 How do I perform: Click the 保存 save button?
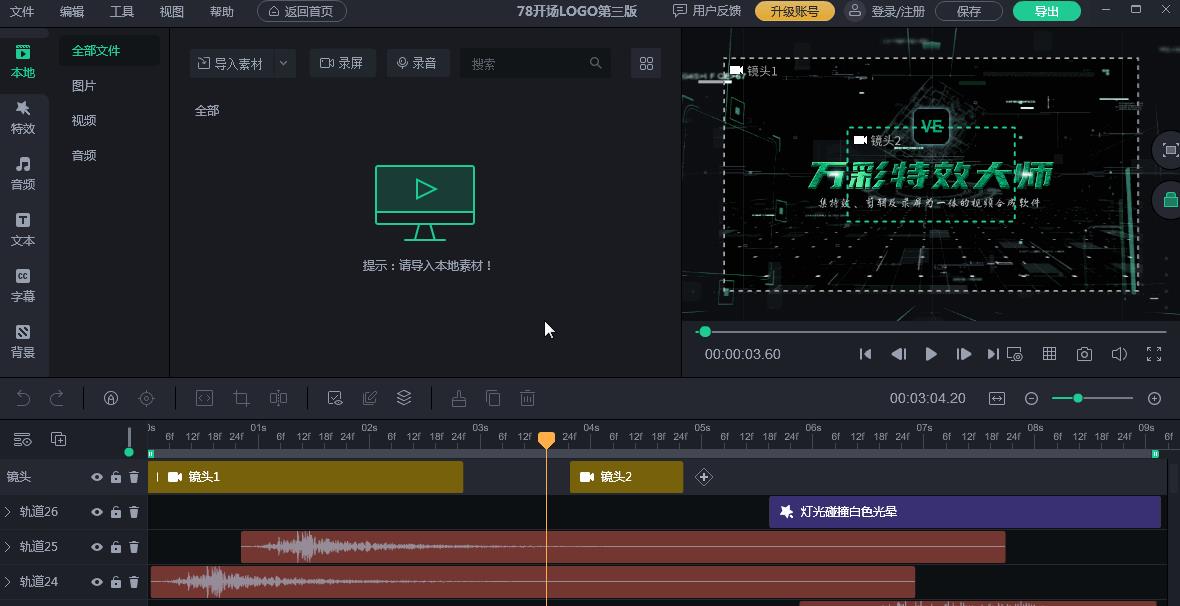coord(969,11)
